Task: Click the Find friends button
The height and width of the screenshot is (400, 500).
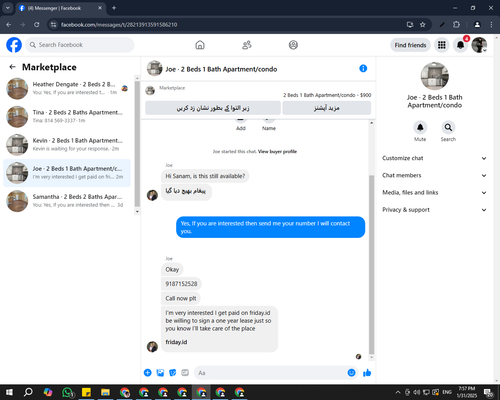Action: [410, 45]
